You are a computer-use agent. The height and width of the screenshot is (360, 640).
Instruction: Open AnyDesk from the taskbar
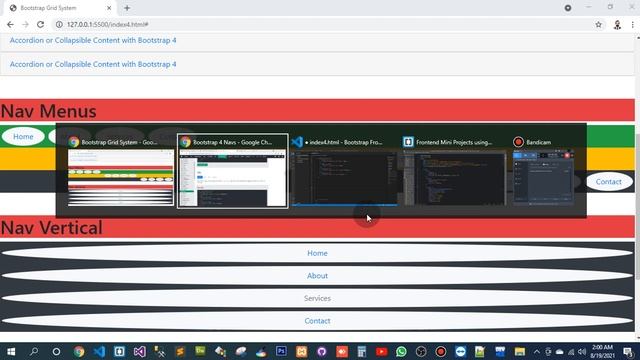pyautogui.click(x=342, y=351)
